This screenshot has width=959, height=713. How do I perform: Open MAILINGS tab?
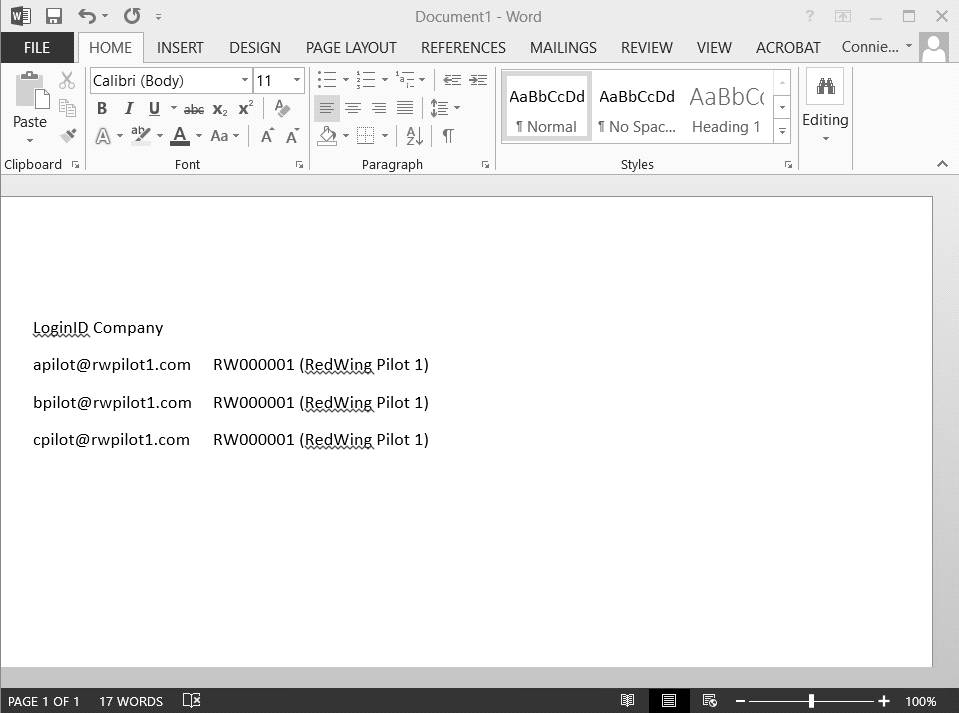coord(563,48)
